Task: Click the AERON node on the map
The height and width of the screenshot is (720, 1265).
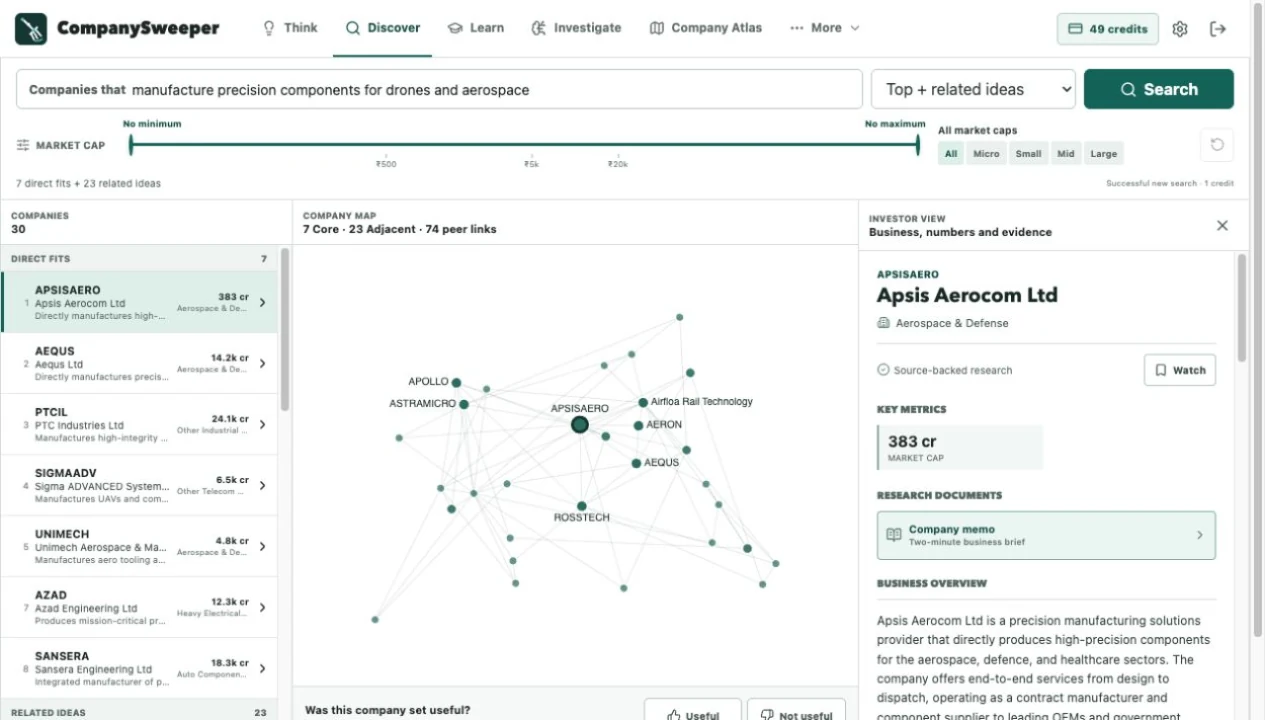Action: (638, 426)
